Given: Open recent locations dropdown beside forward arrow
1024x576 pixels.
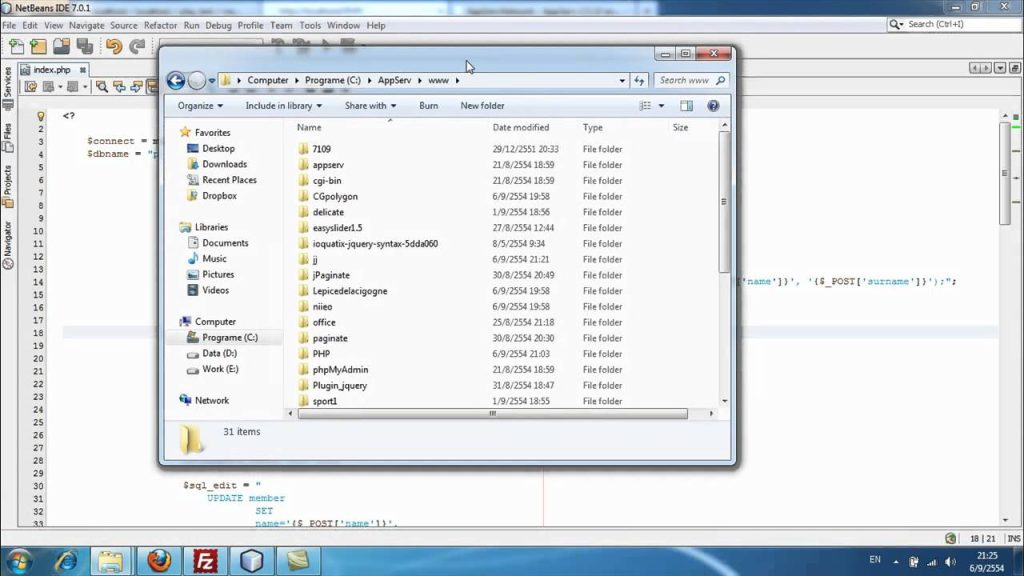Looking at the screenshot, I should [x=212, y=81].
